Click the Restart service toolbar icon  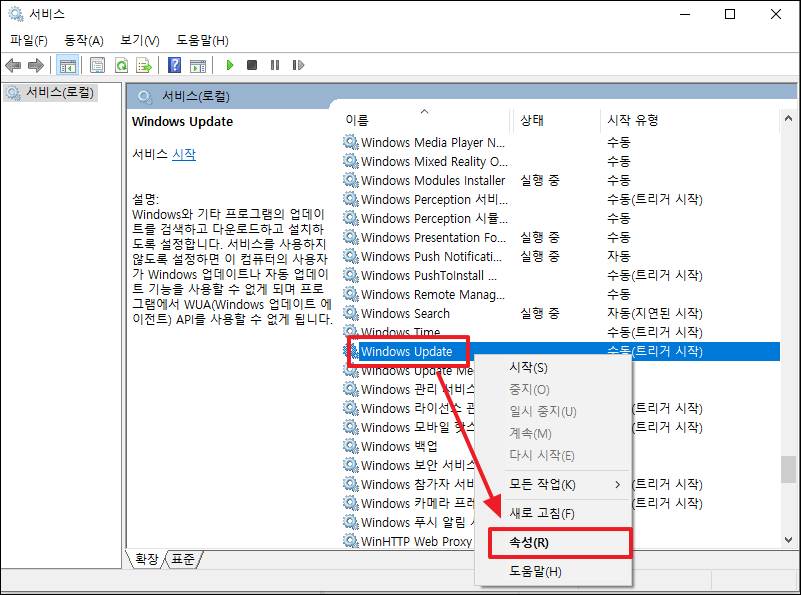(x=298, y=65)
